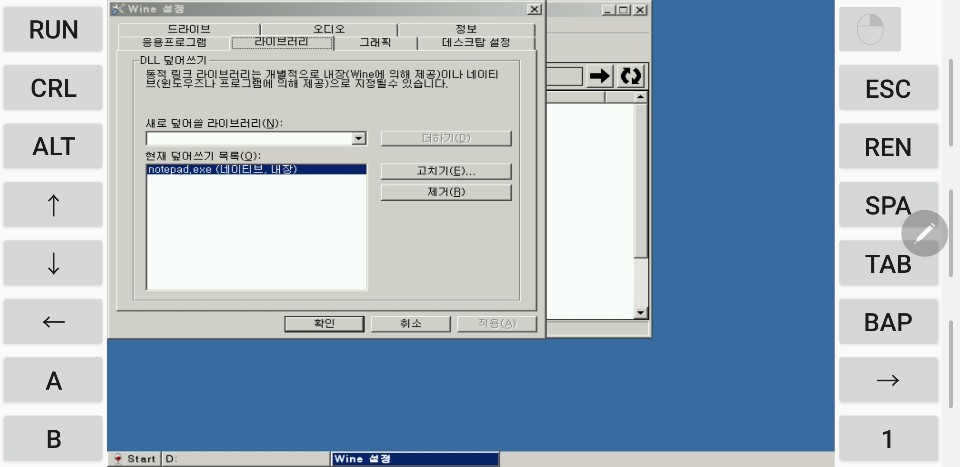Select the 라이브러리 tab
This screenshot has width=960, height=467.
click(282, 42)
